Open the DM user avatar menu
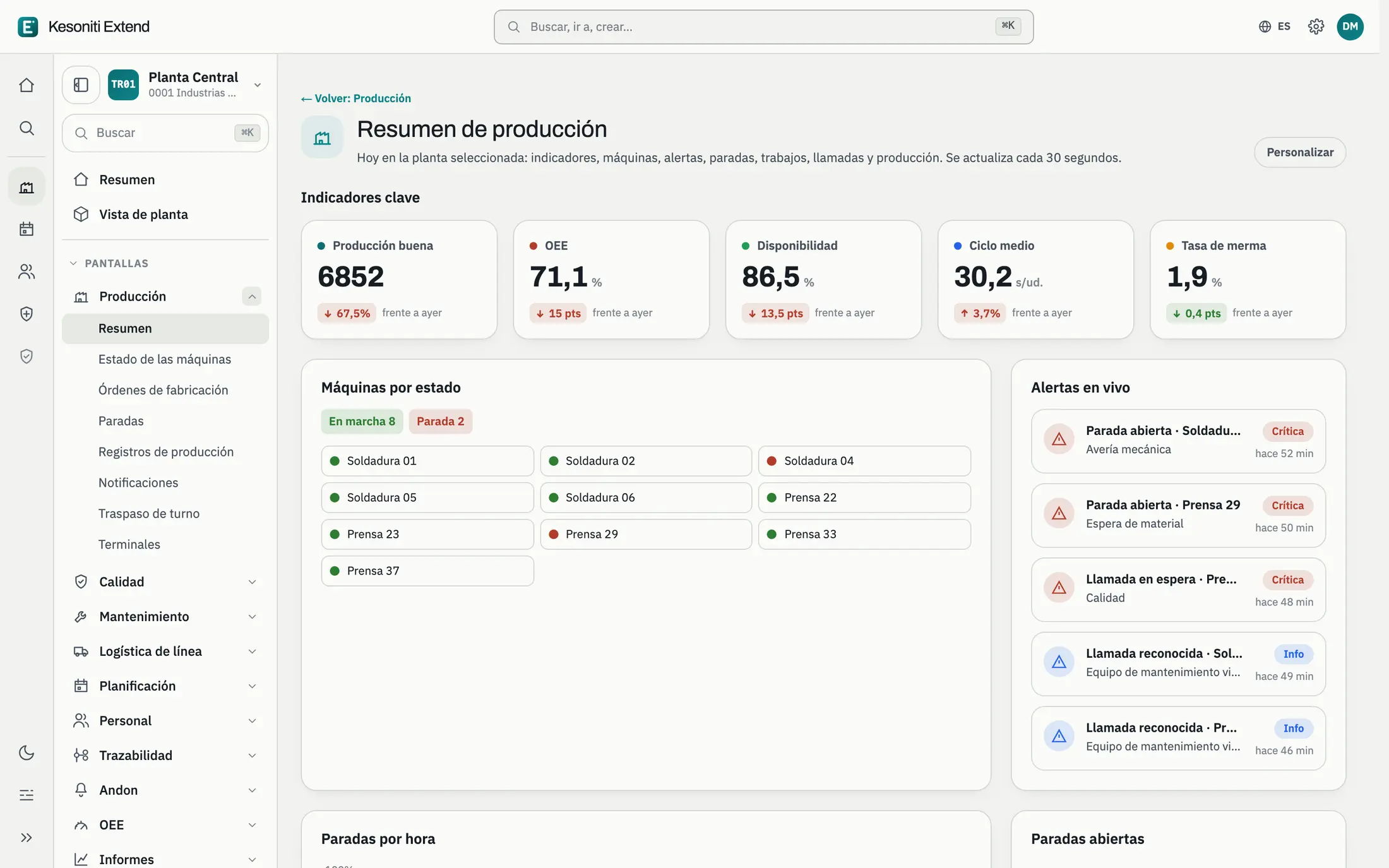 (x=1350, y=27)
